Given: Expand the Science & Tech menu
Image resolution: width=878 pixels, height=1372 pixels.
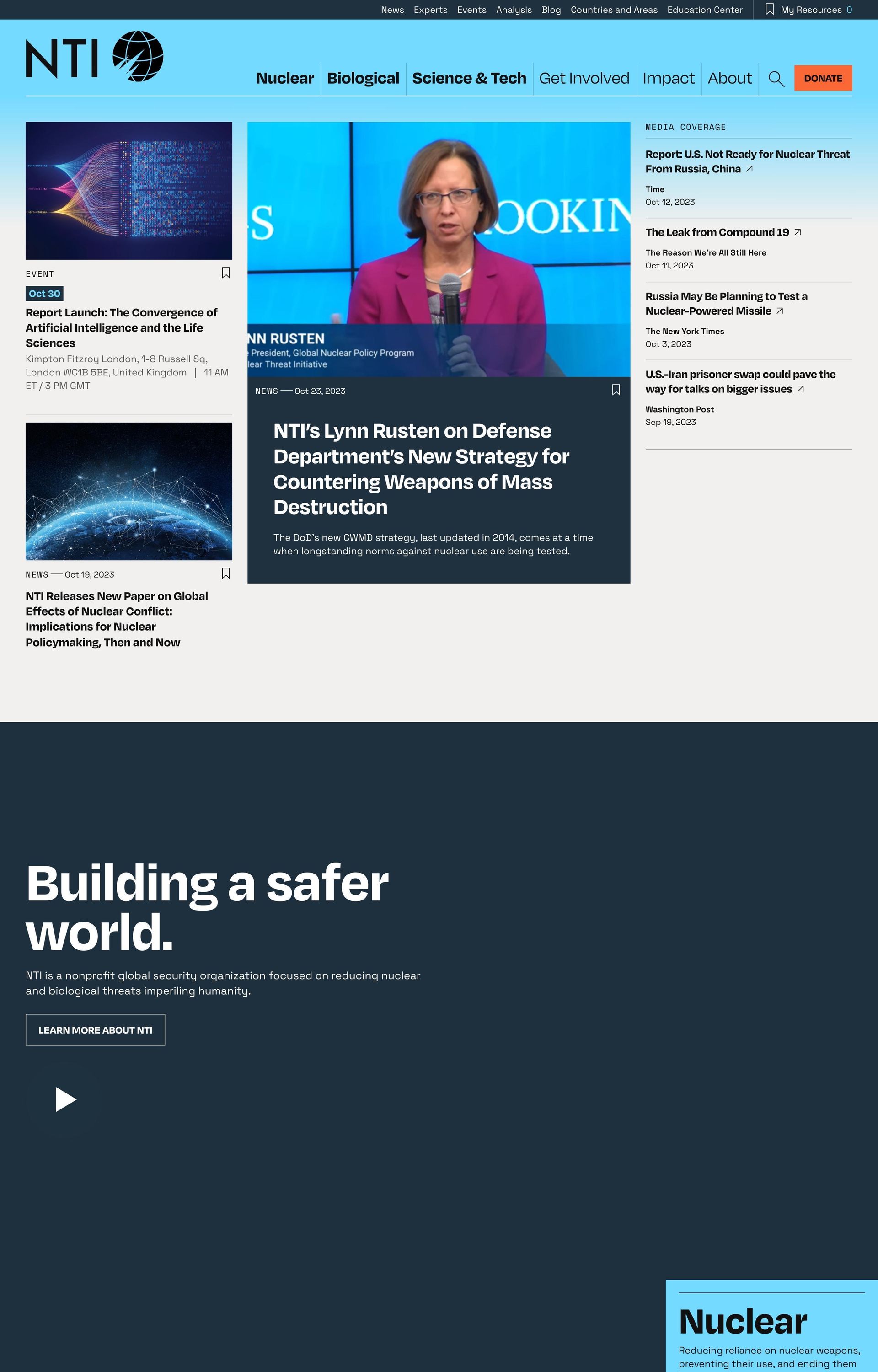Looking at the screenshot, I should click(x=469, y=79).
